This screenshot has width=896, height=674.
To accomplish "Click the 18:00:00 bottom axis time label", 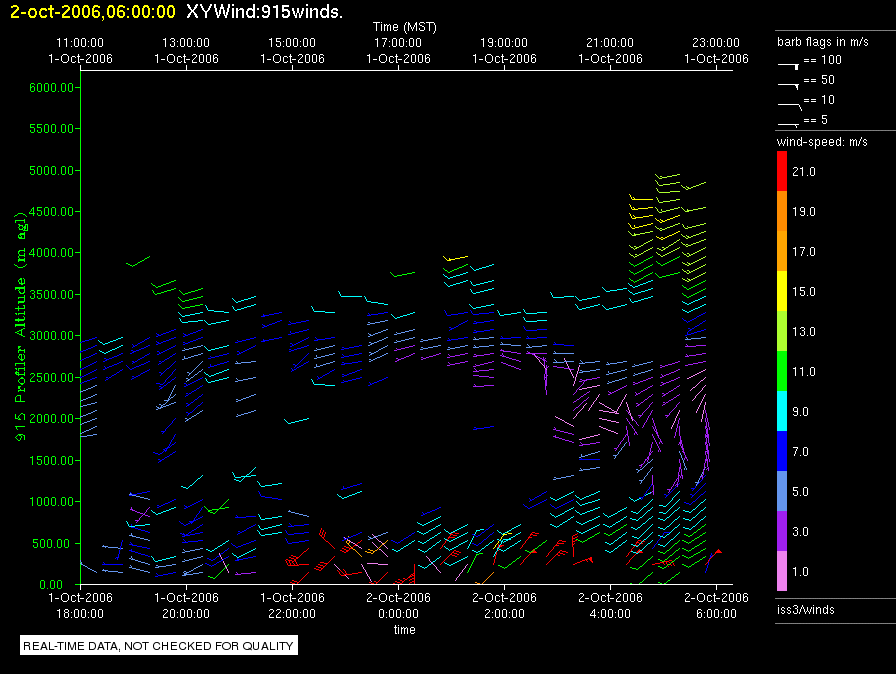I will click(80, 613).
